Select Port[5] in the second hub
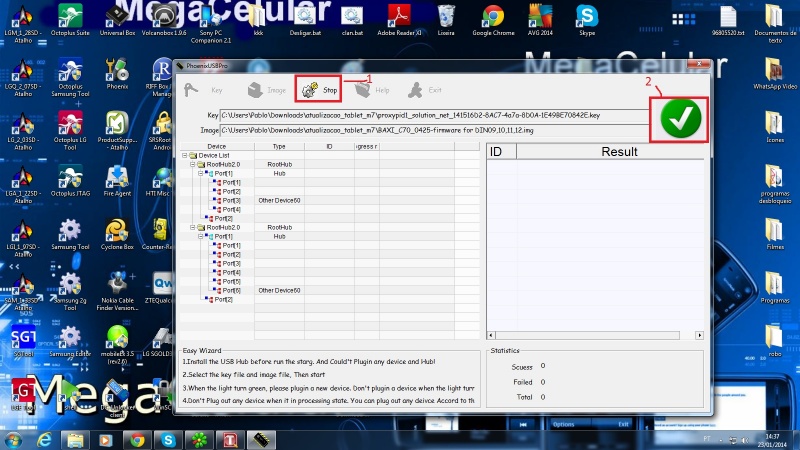Image resolution: width=800 pixels, height=450 pixels. [232, 281]
